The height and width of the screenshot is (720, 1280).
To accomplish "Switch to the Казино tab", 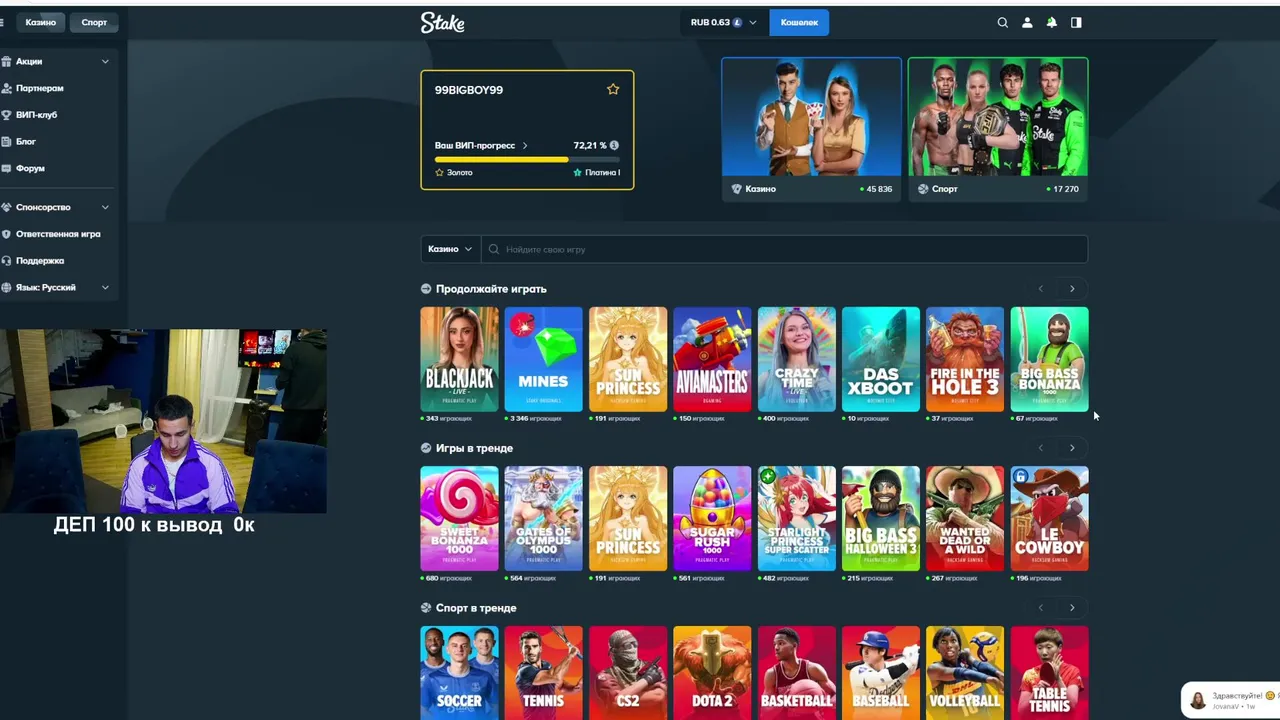I will click(41, 22).
